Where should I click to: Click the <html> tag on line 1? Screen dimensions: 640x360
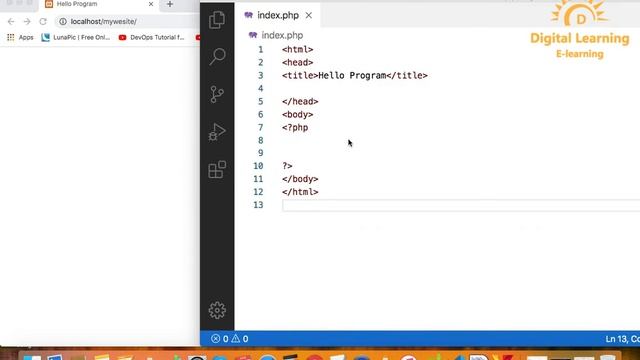[x=298, y=49]
